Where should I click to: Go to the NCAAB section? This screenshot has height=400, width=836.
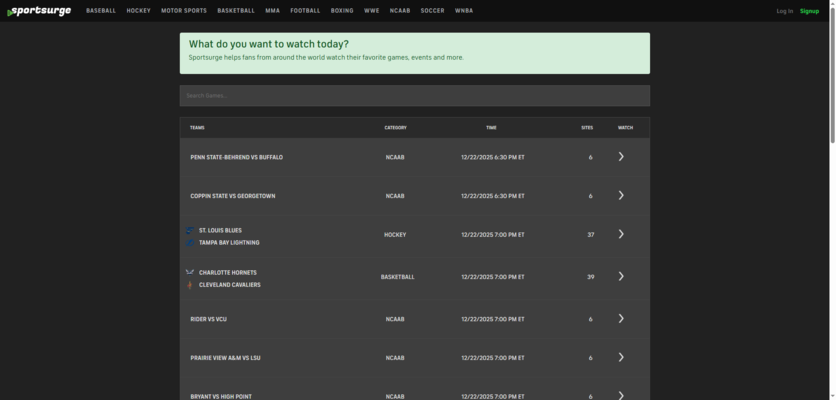click(x=400, y=11)
